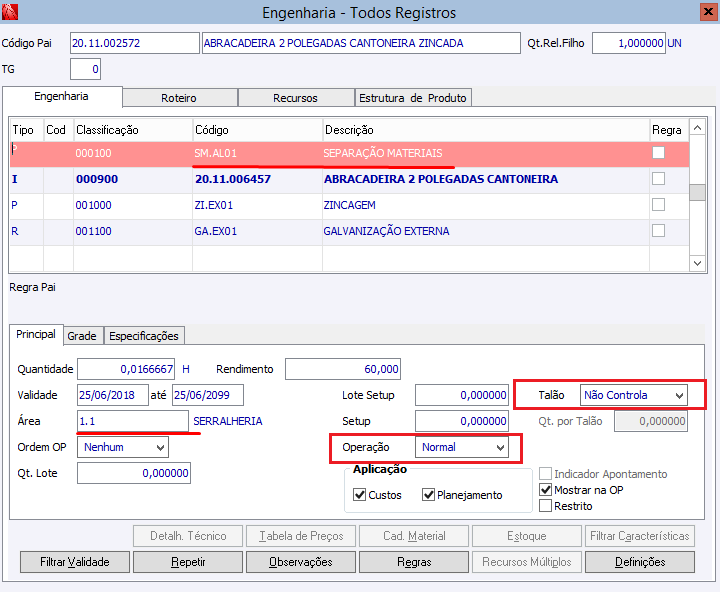Select the Engenharia tab

click(x=62, y=96)
